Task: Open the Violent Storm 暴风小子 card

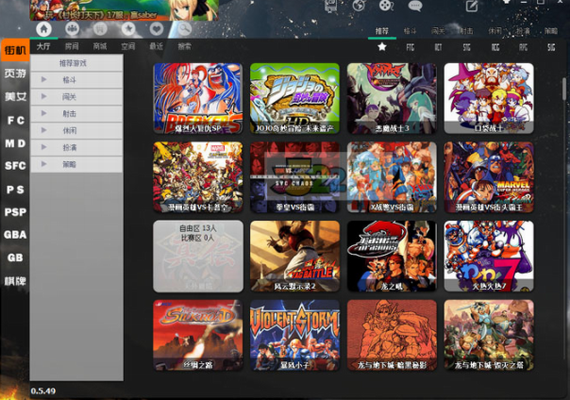Action: point(295,335)
